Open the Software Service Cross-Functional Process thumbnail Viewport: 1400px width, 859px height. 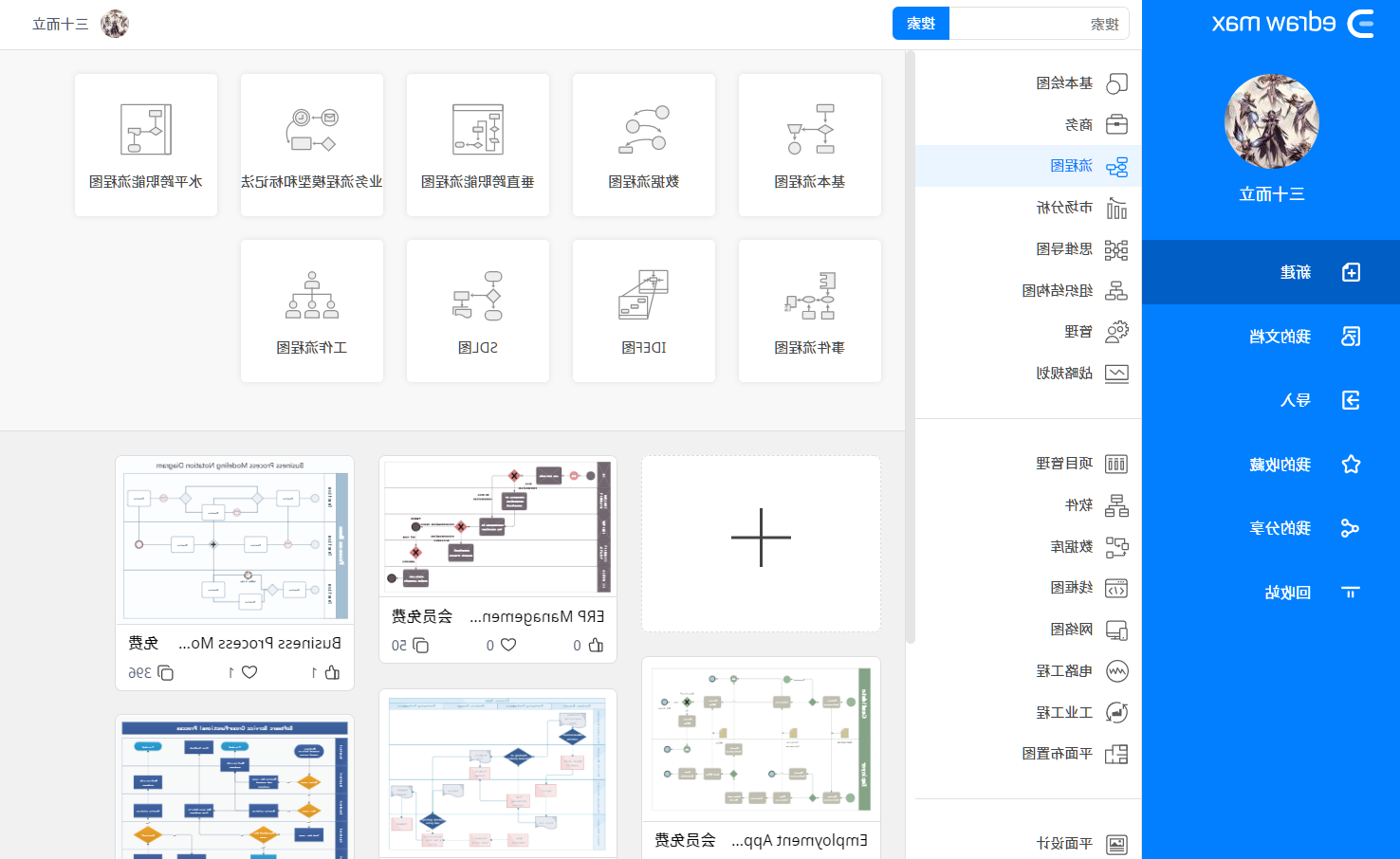point(235,789)
